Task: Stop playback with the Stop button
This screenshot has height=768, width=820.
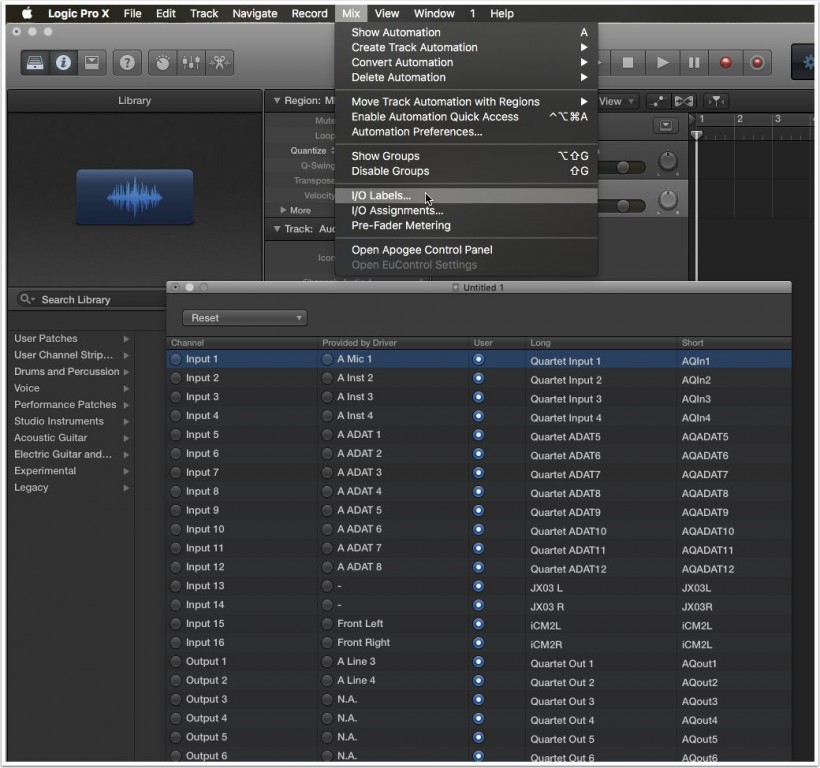Action: click(x=628, y=63)
